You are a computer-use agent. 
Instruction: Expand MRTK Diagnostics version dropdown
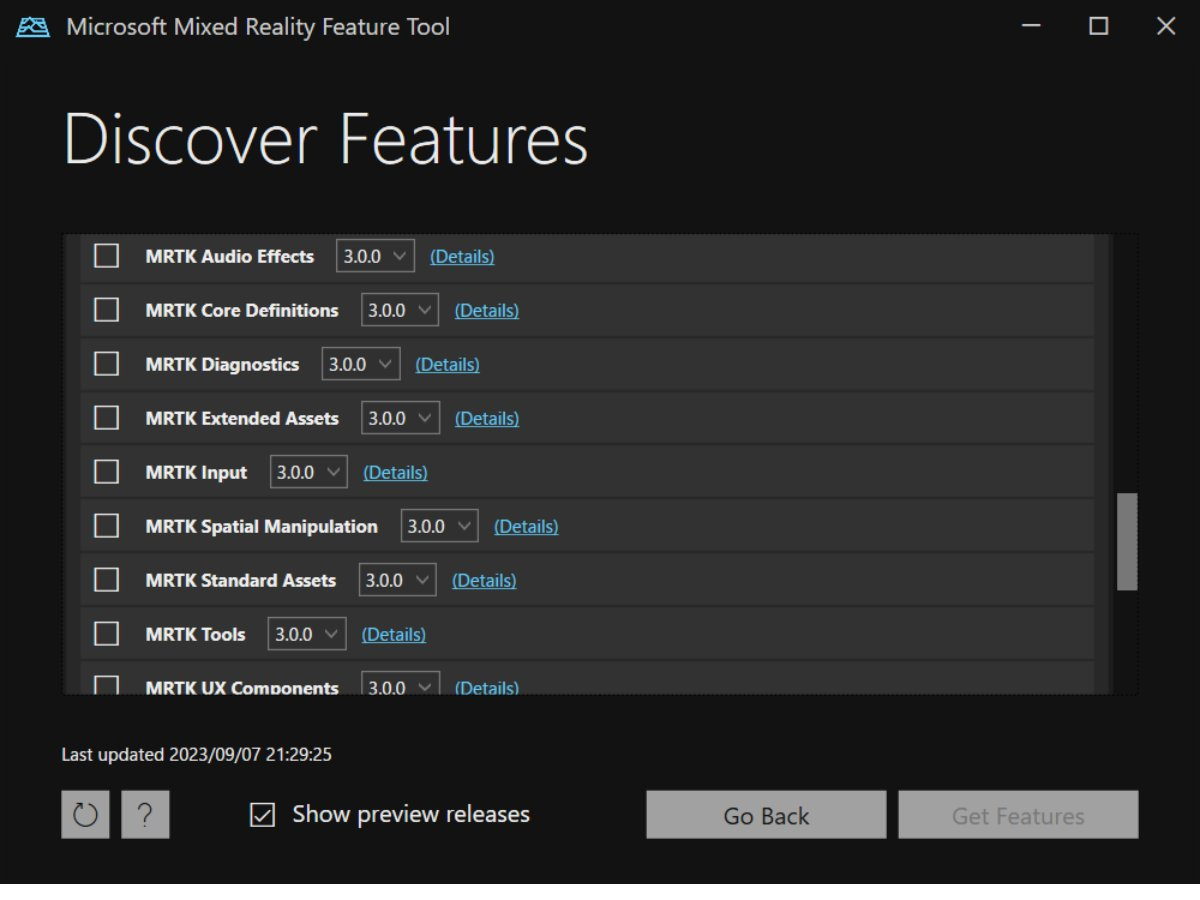361,364
